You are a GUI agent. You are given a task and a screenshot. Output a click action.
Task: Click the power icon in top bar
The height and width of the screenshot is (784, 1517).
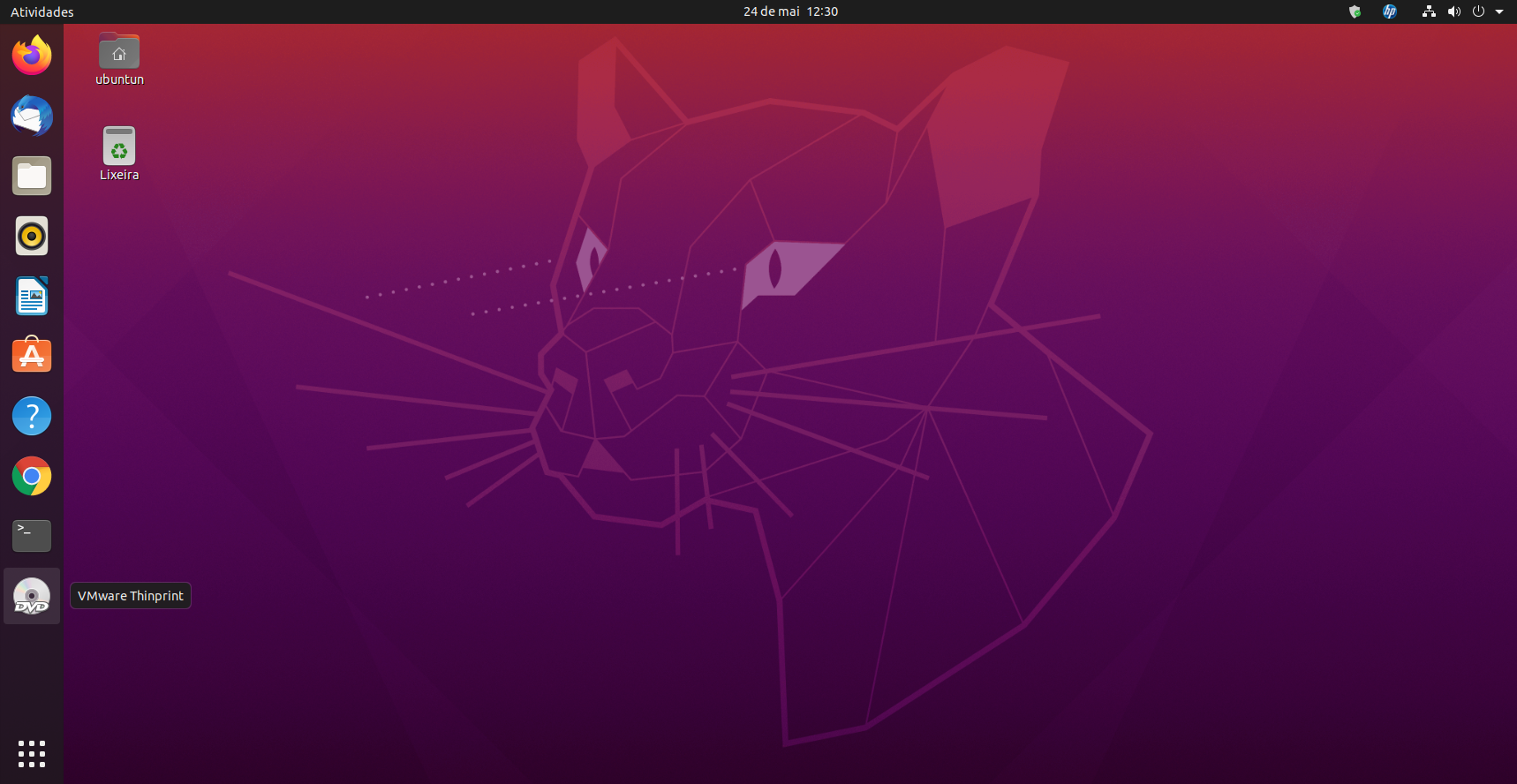(1478, 11)
